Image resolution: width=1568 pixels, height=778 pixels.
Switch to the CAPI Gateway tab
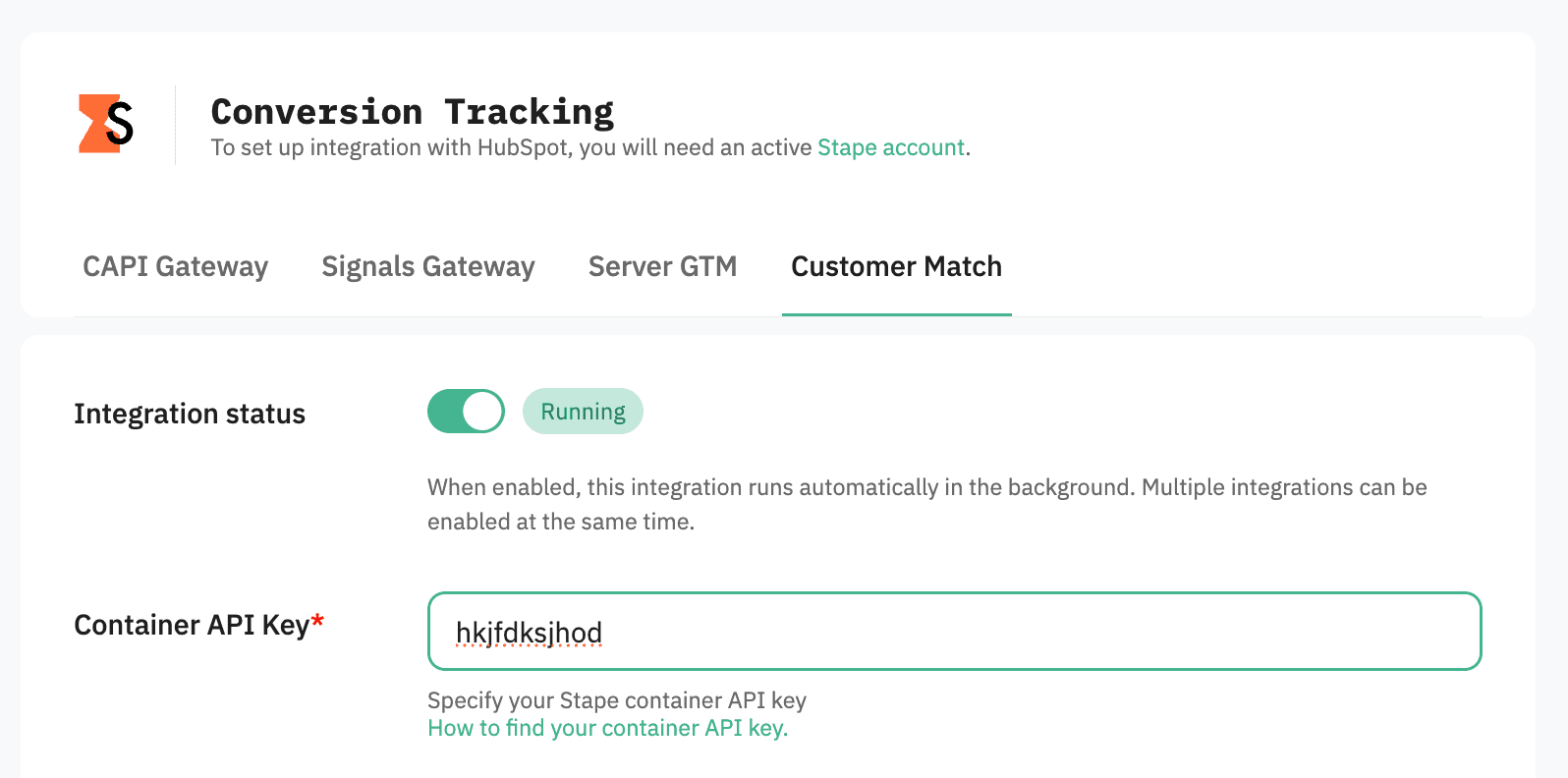pos(175,266)
